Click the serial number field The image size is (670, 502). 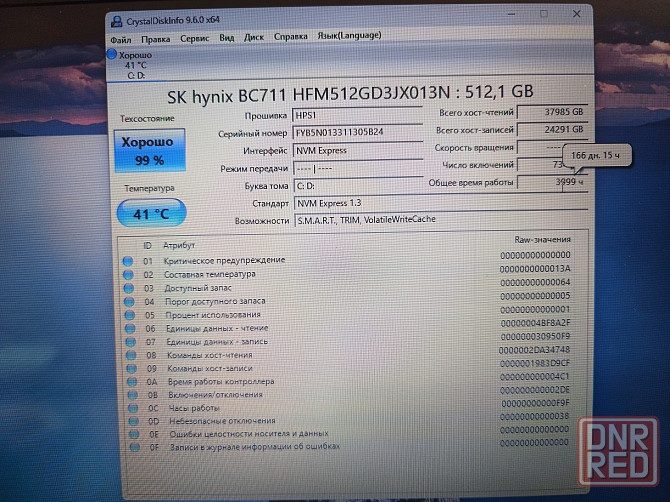click(358, 132)
